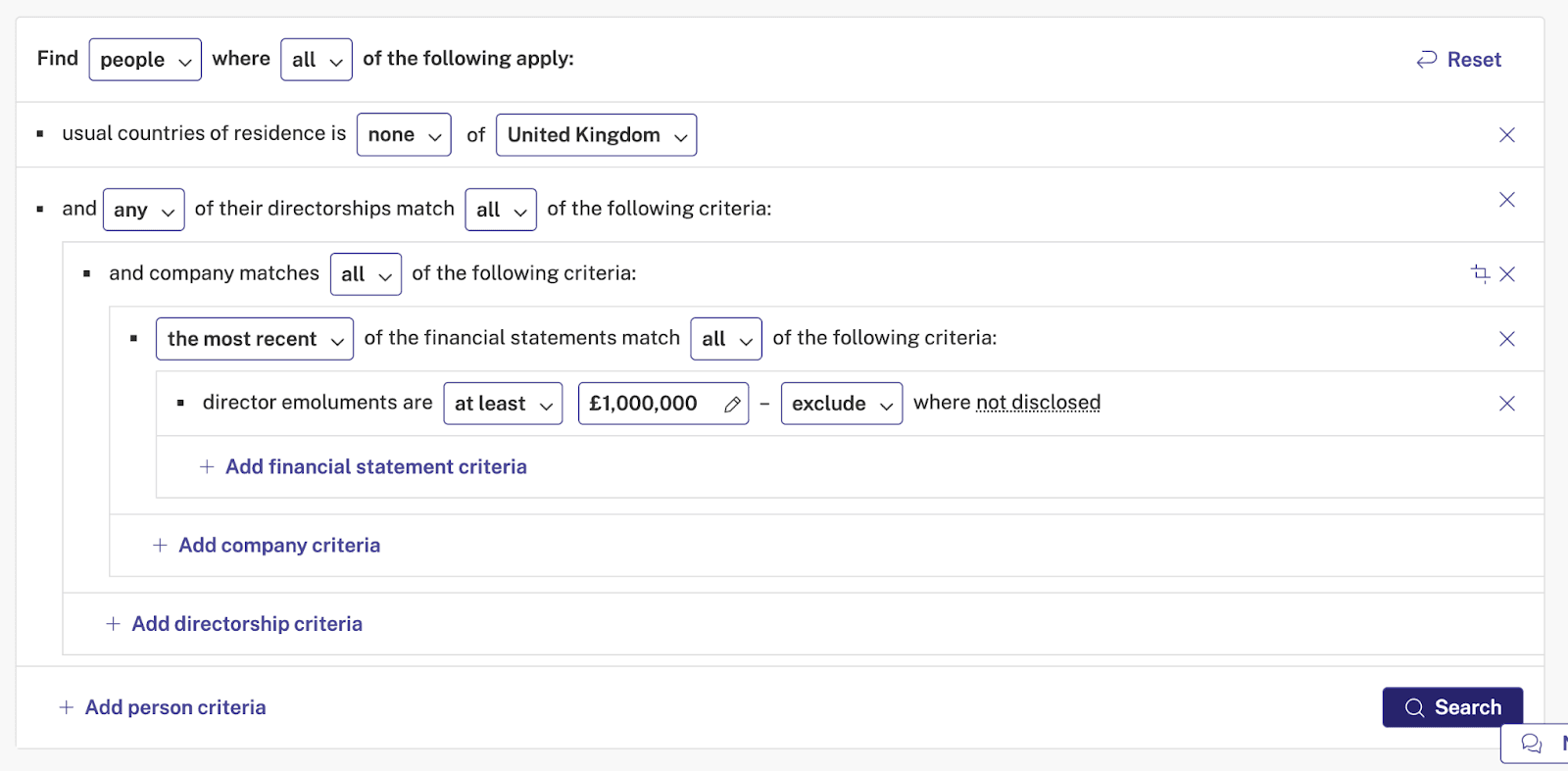Open the United Kingdom country dropdown
Viewport: 1568px width, 771px height.
pyautogui.click(x=596, y=135)
